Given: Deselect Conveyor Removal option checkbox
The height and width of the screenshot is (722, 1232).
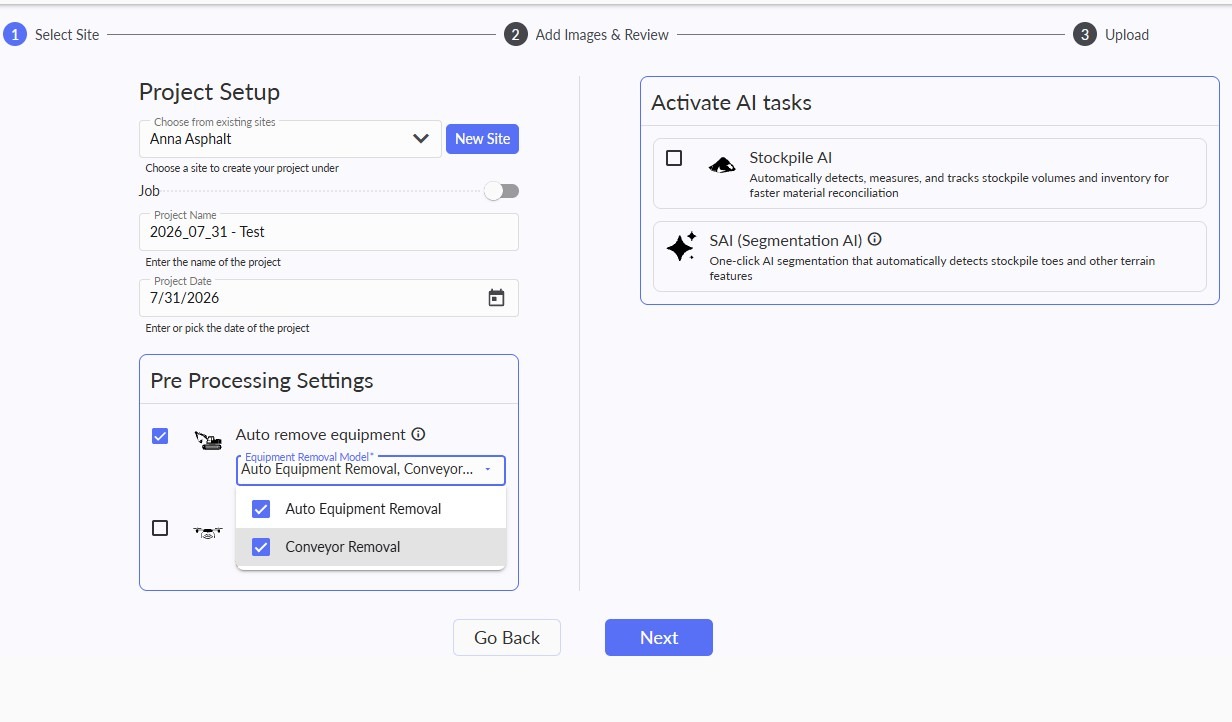Looking at the screenshot, I should coord(261,547).
